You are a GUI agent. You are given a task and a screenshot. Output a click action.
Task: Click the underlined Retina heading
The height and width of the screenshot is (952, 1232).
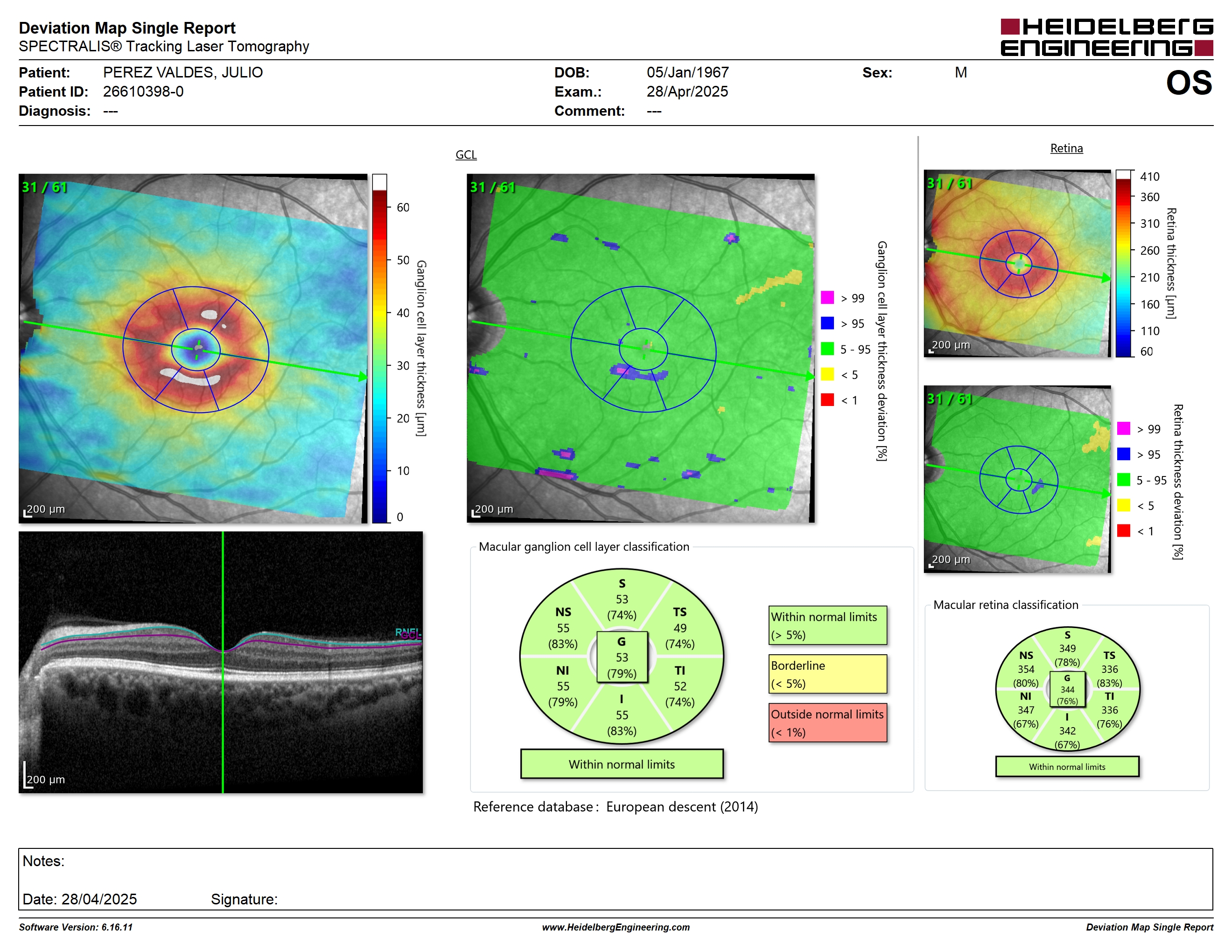click(1066, 148)
